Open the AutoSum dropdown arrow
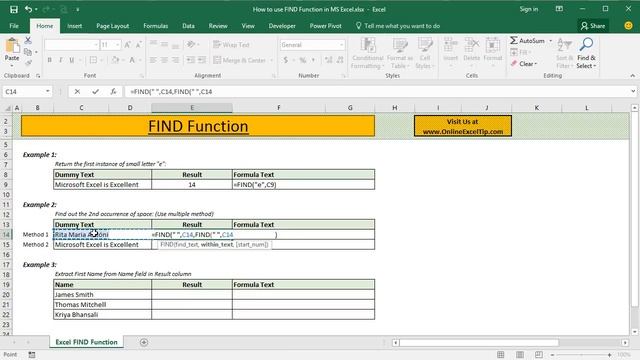 pos(551,40)
